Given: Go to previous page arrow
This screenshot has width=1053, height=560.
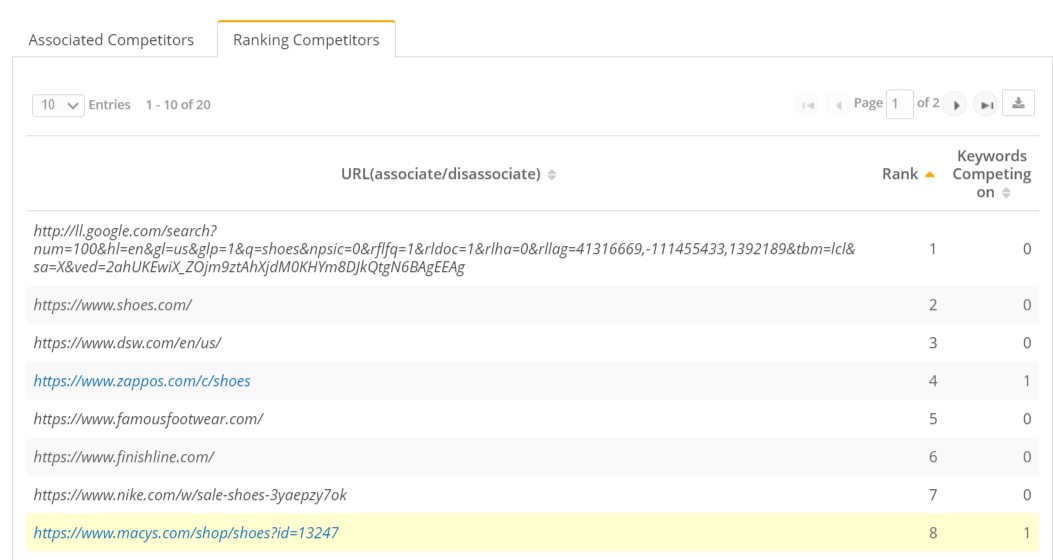Looking at the screenshot, I should coord(837,105).
